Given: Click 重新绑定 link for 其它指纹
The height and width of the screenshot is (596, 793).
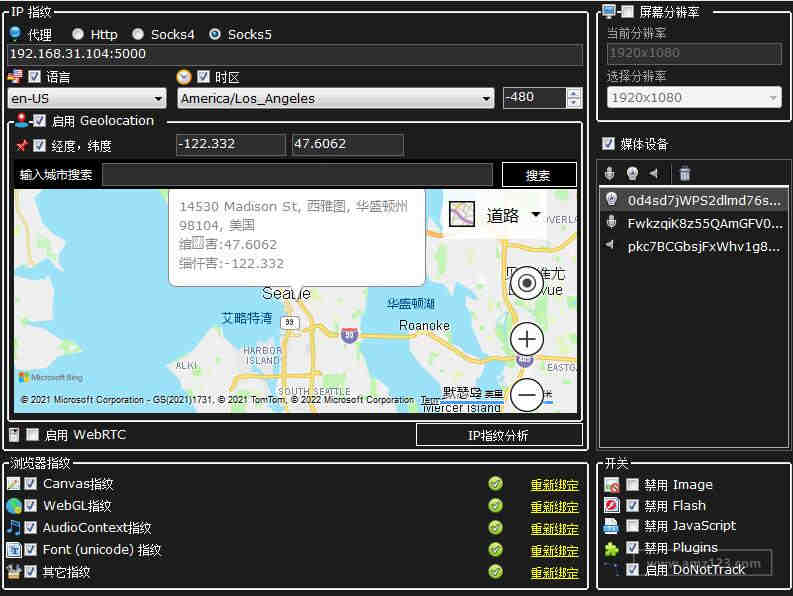Looking at the screenshot, I should (554, 573).
